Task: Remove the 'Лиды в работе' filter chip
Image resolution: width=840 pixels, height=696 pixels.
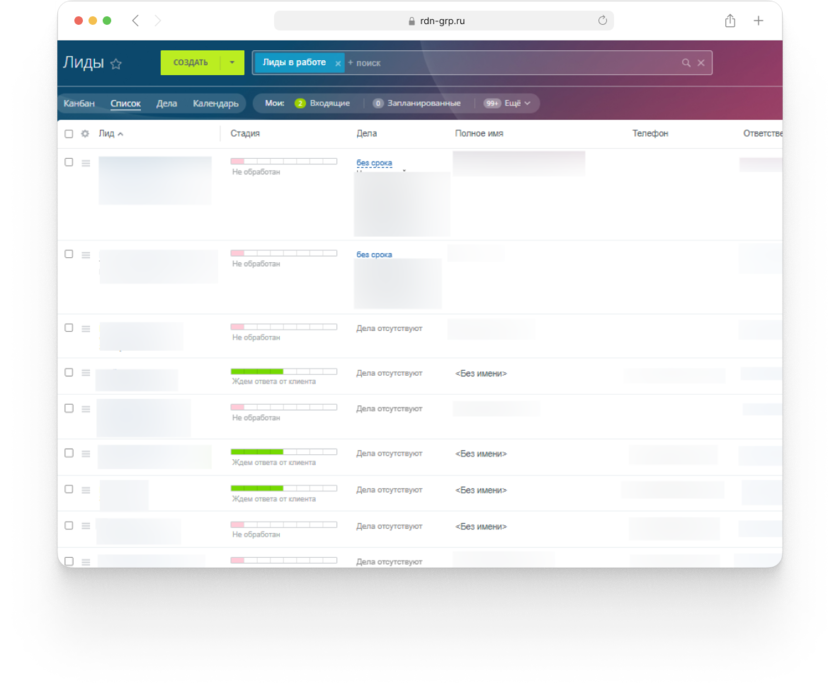Action: coord(338,63)
